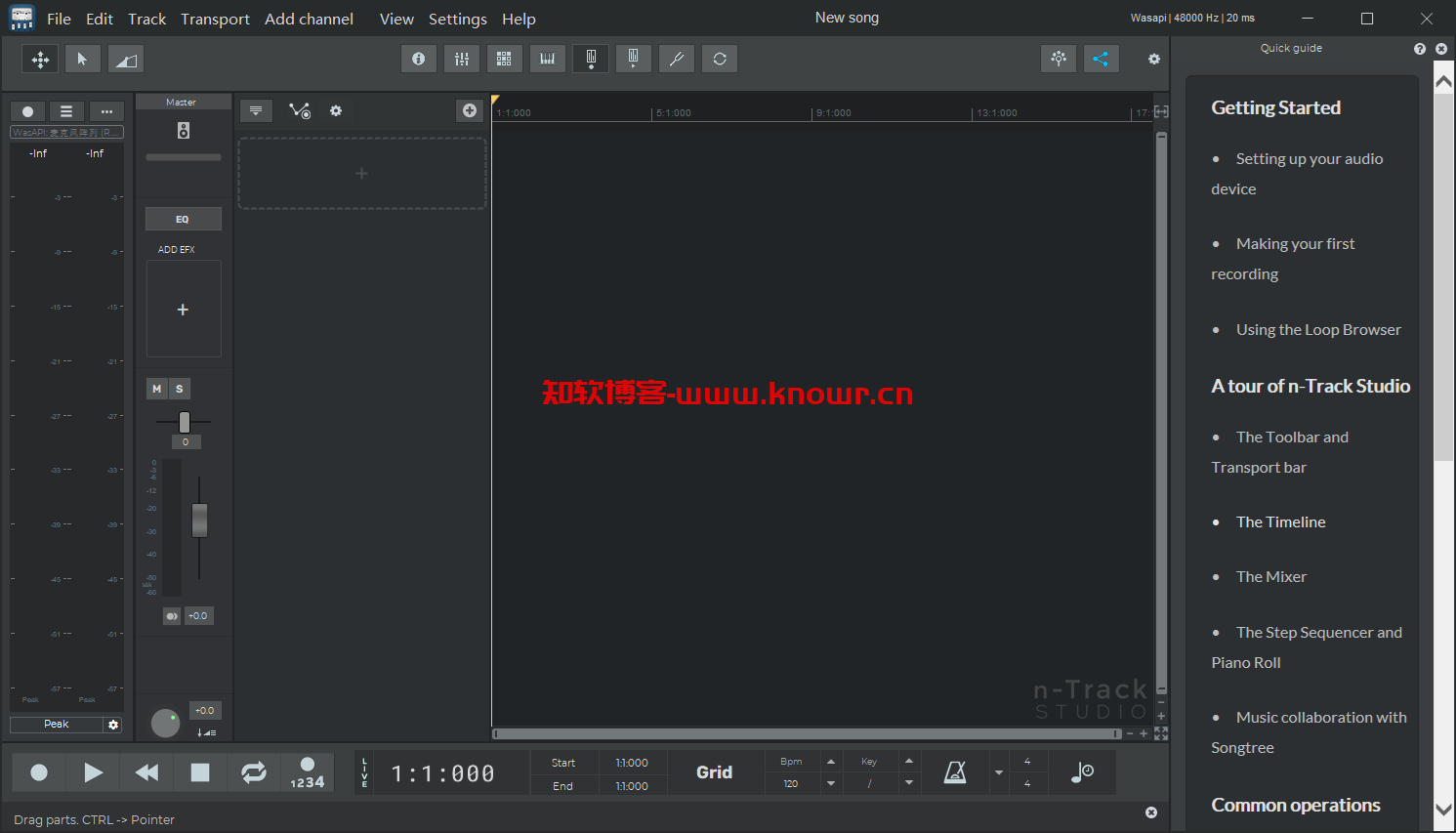The width and height of the screenshot is (1456, 833).
Task: Close the bottom status message bar
Action: [1151, 812]
